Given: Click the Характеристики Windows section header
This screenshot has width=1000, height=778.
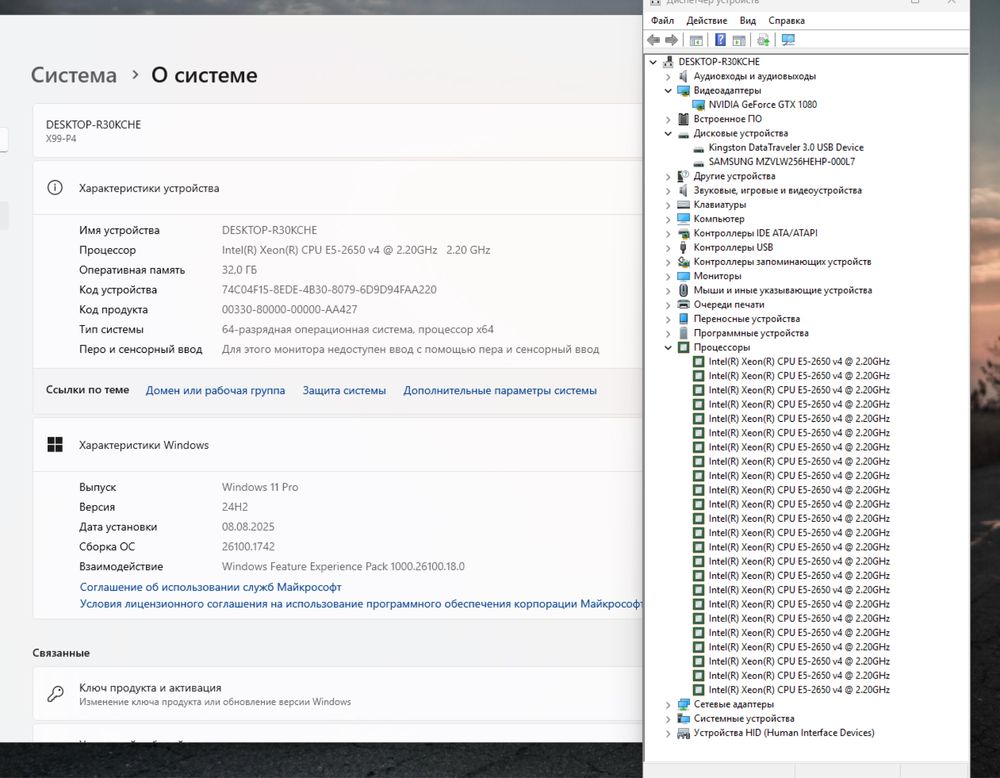Looking at the screenshot, I should [x=338, y=444].
